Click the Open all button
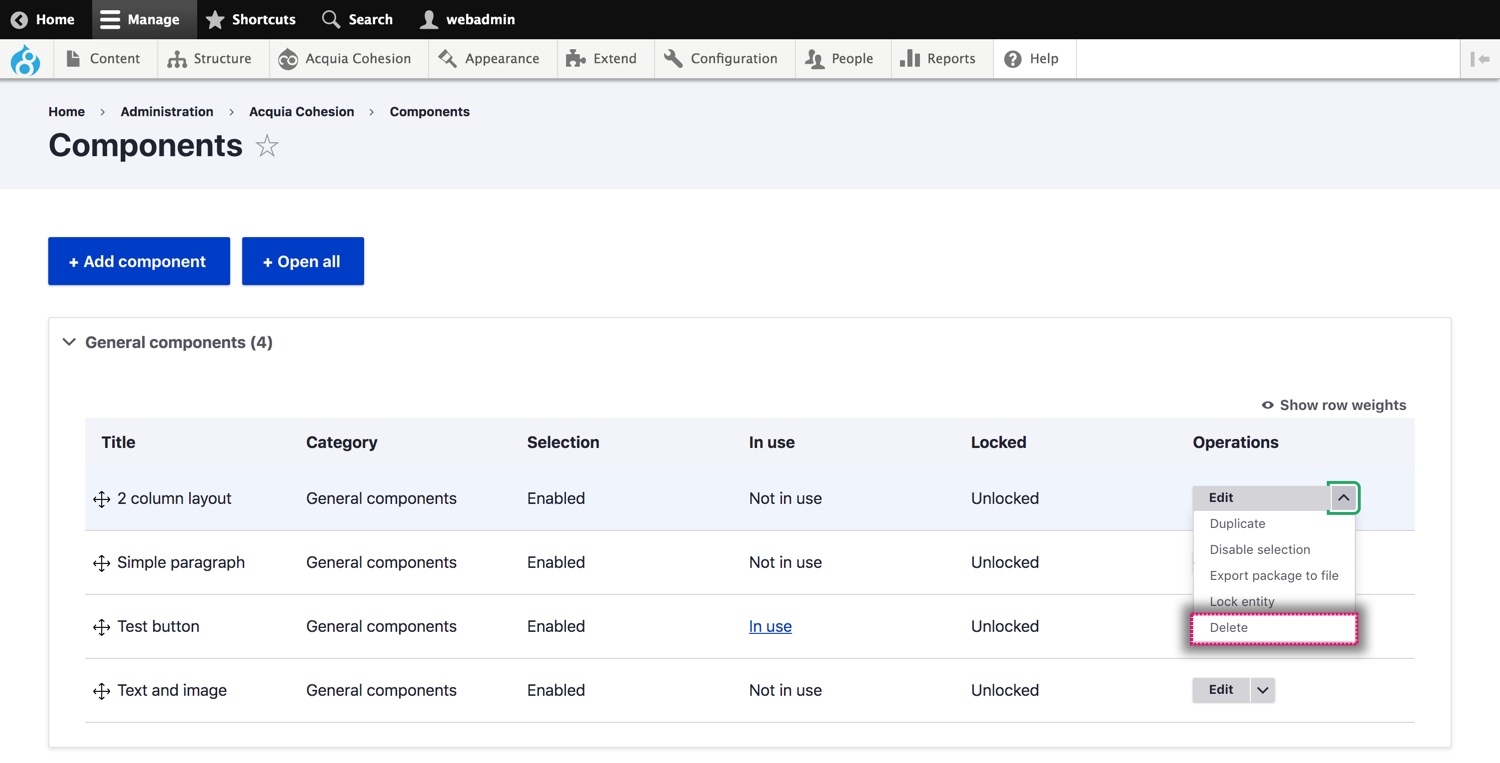The height and width of the screenshot is (763, 1500). coord(303,261)
